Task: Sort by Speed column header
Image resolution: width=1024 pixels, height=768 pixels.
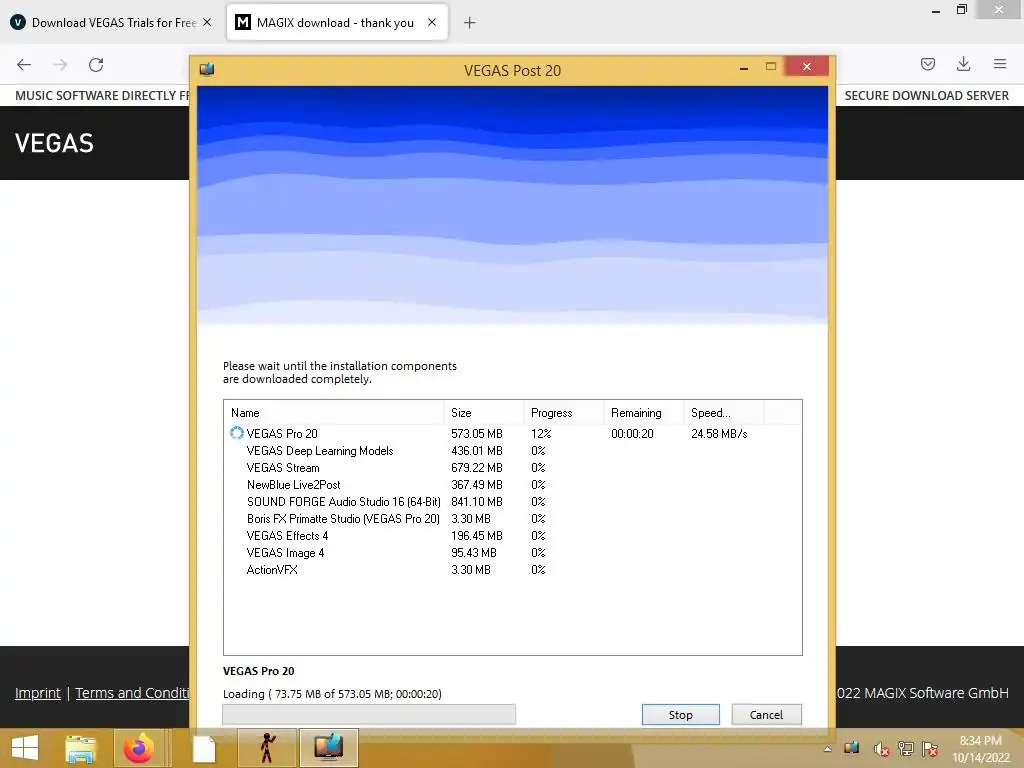Action: tap(724, 413)
